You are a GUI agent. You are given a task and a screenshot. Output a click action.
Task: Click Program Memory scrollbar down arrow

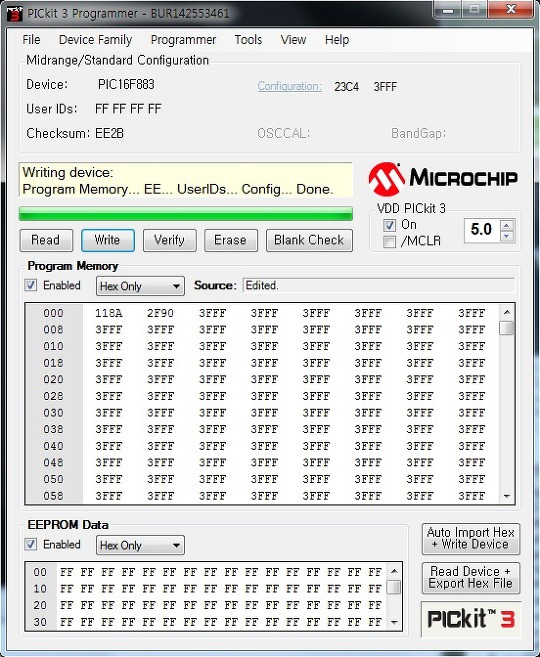pos(507,496)
